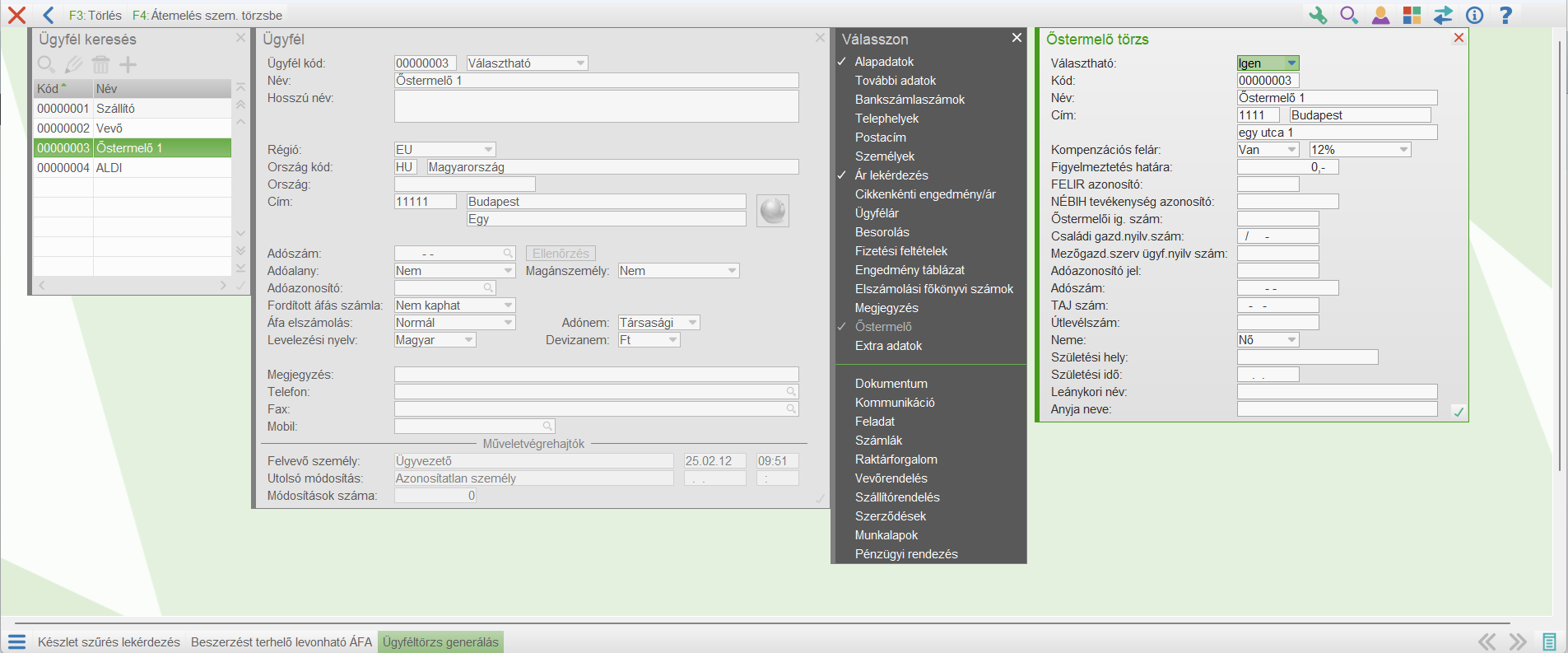The width and height of the screenshot is (1568, 653).
Task: Click the F3: Törlés button
Action: tap(95, 16)
